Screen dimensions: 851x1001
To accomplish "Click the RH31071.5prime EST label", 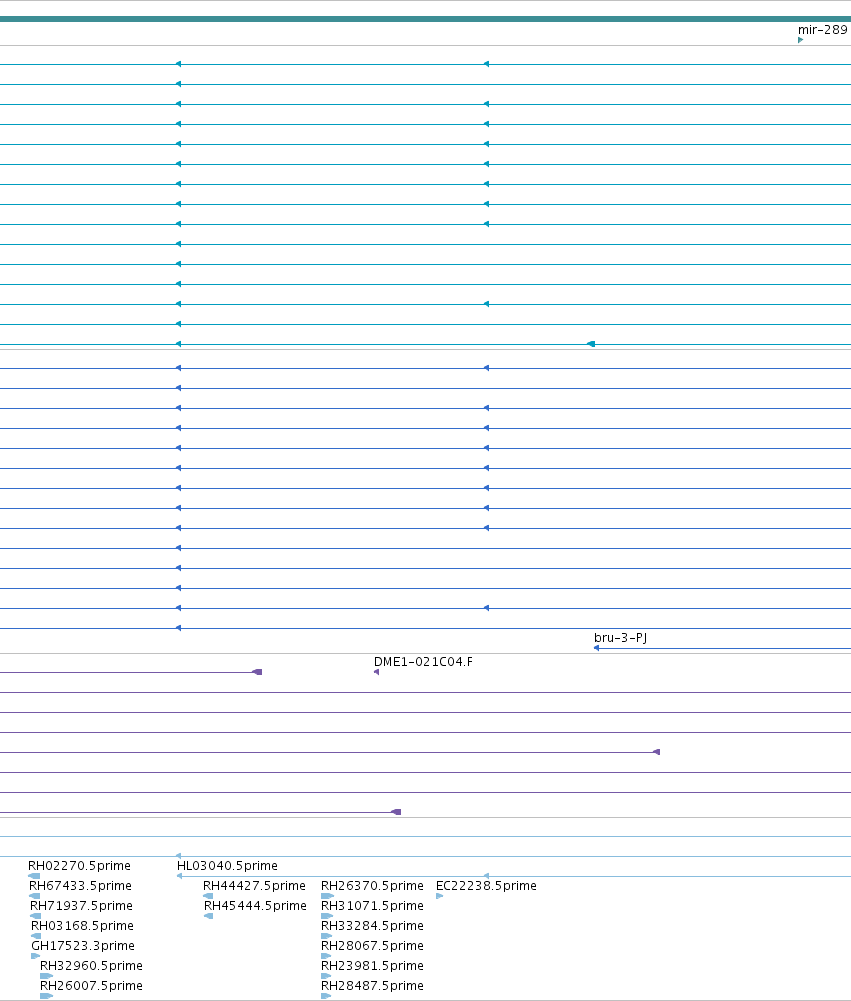I will click(372, 906).
